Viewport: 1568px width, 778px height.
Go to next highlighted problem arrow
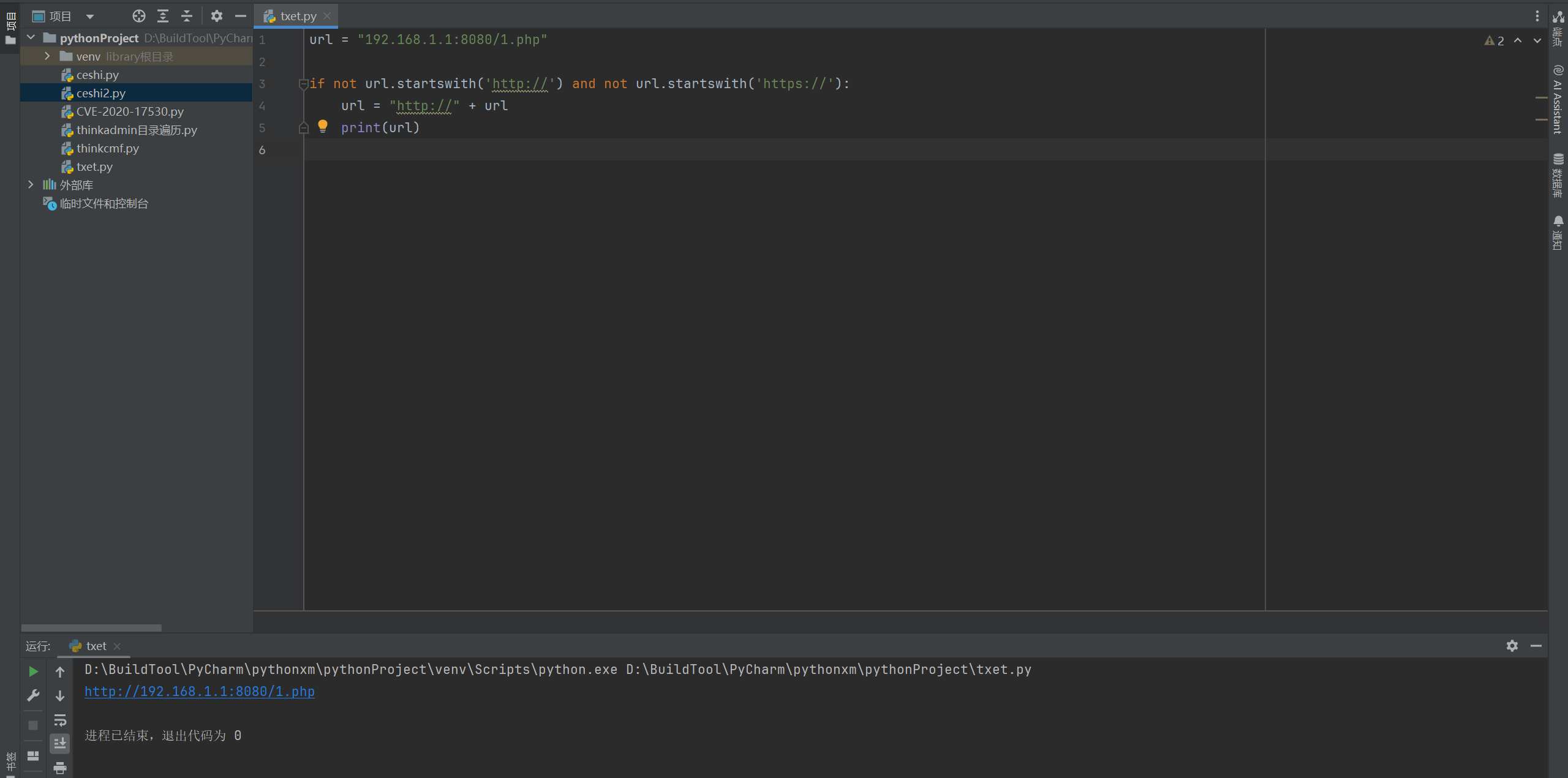tap(1537, 40)
